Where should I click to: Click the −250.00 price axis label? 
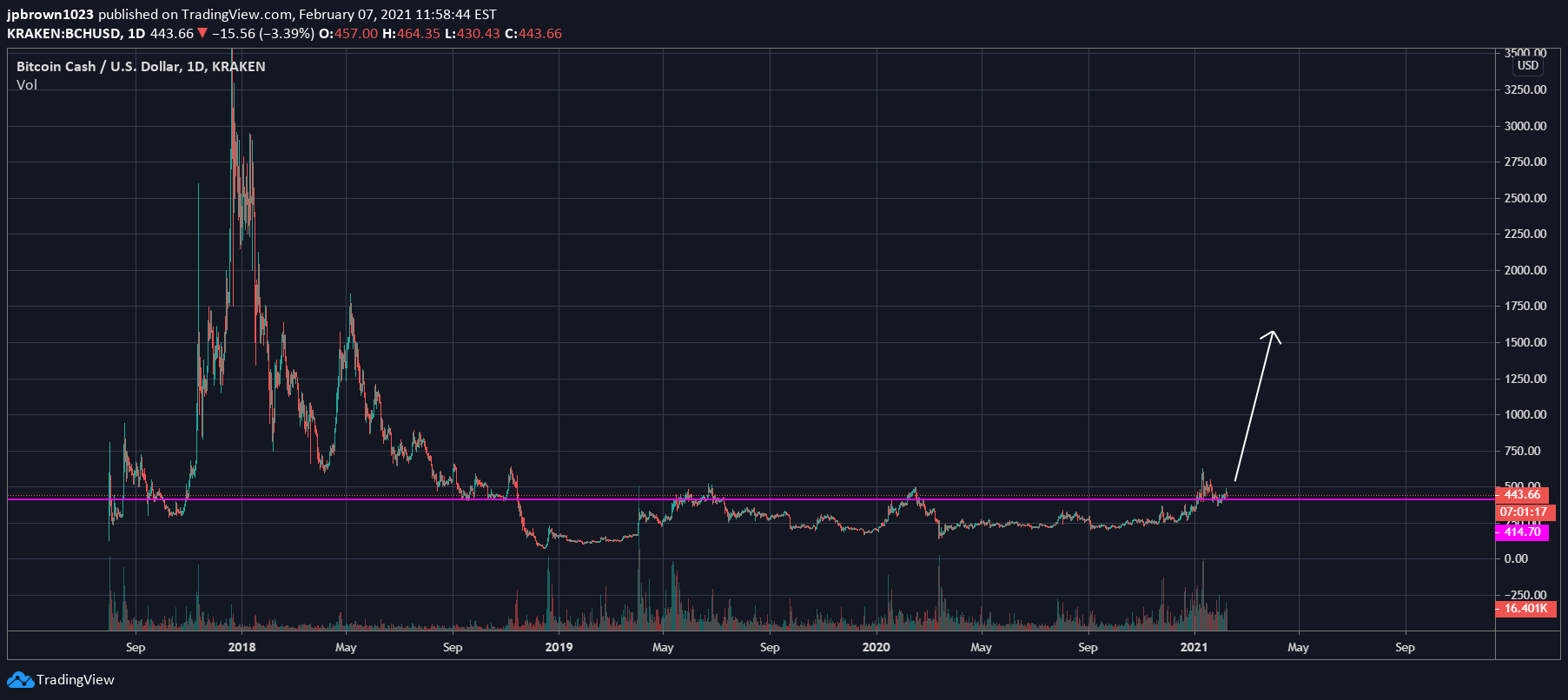coord(1525,595)
